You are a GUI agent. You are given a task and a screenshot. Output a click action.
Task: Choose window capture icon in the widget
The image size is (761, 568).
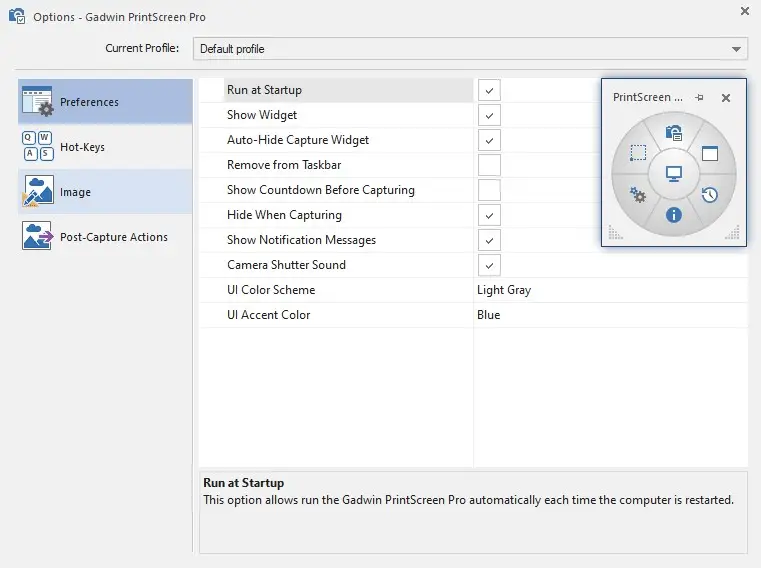coord(710,153)
